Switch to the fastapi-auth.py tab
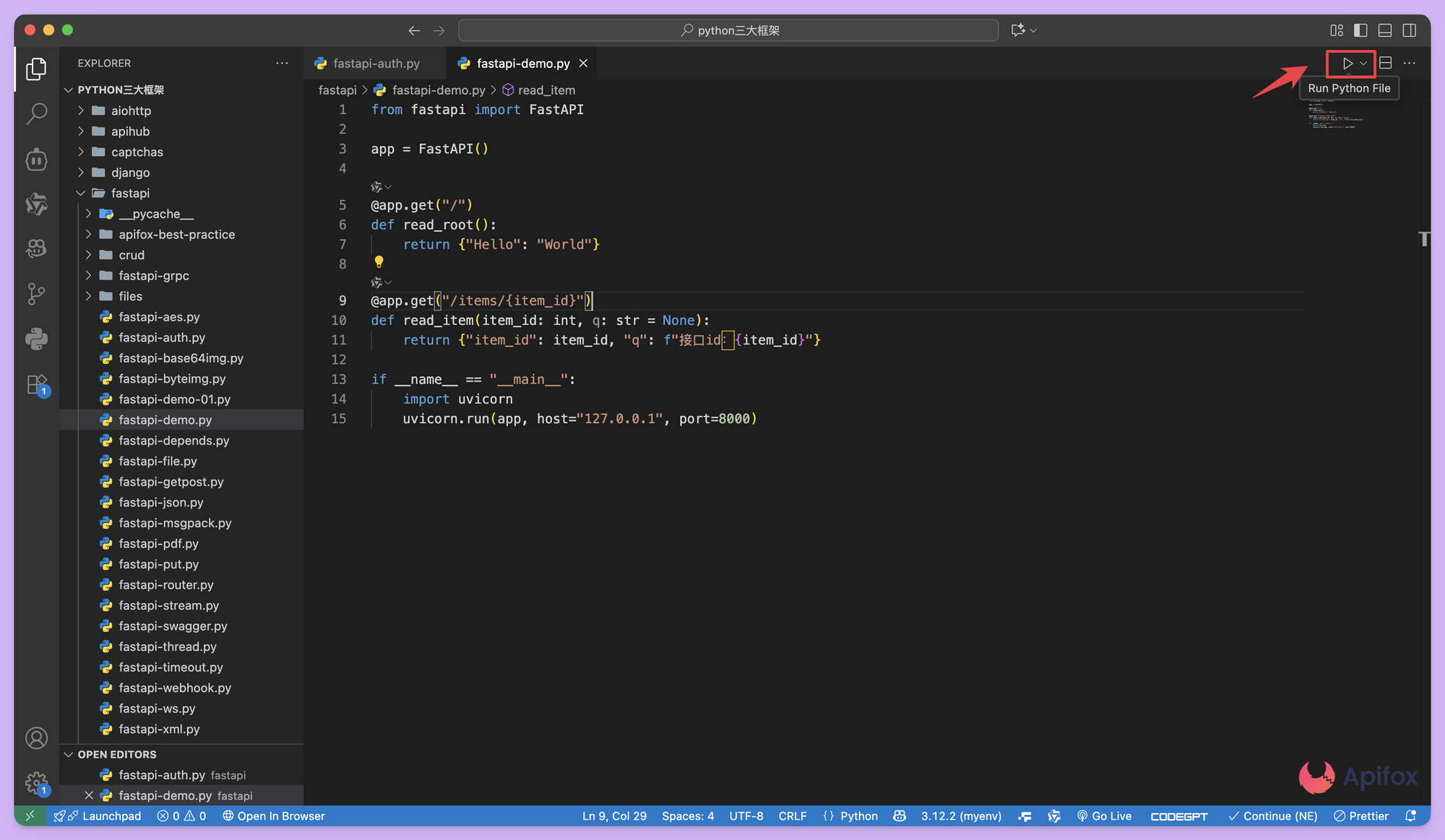The width and height of the screenshot is (1445, 840). pyautogui.click(x=376, y=64)
